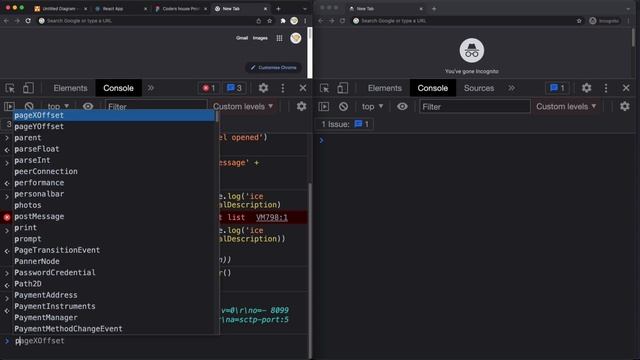Choose PaymentManager autocomplete suggestion
The width and height of the screenshot is (640, 360).
[114, 318]
